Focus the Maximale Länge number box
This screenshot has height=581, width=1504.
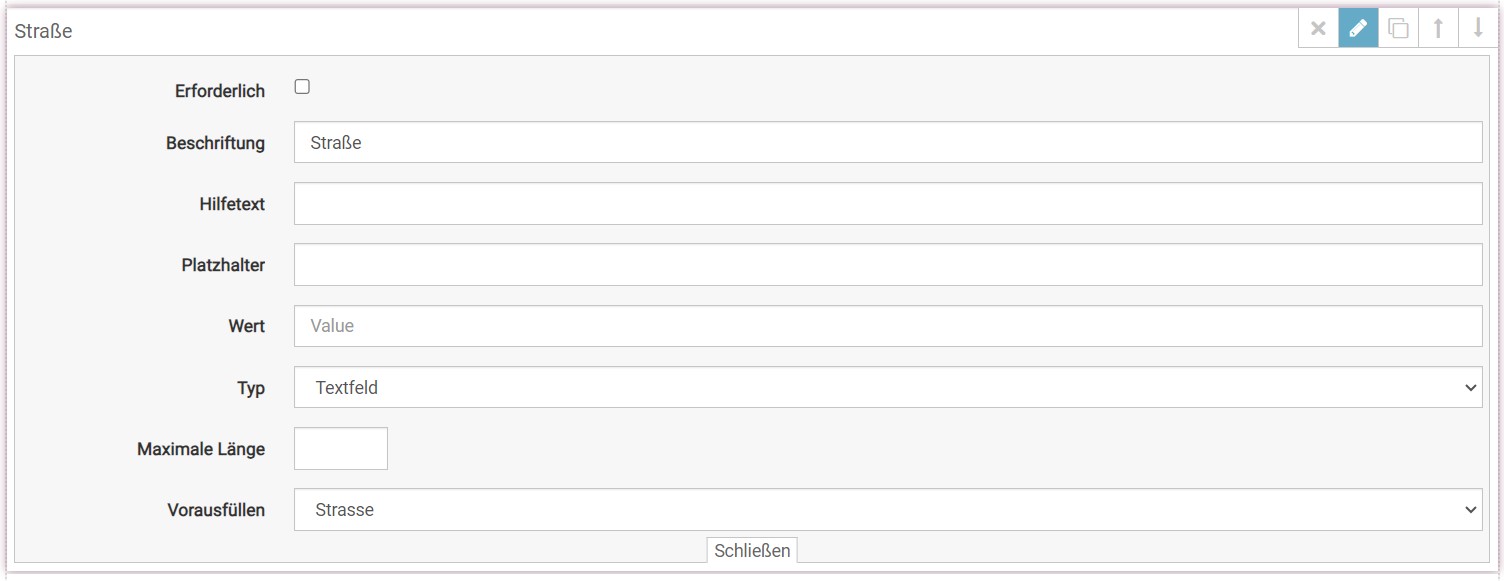[340, 449]
